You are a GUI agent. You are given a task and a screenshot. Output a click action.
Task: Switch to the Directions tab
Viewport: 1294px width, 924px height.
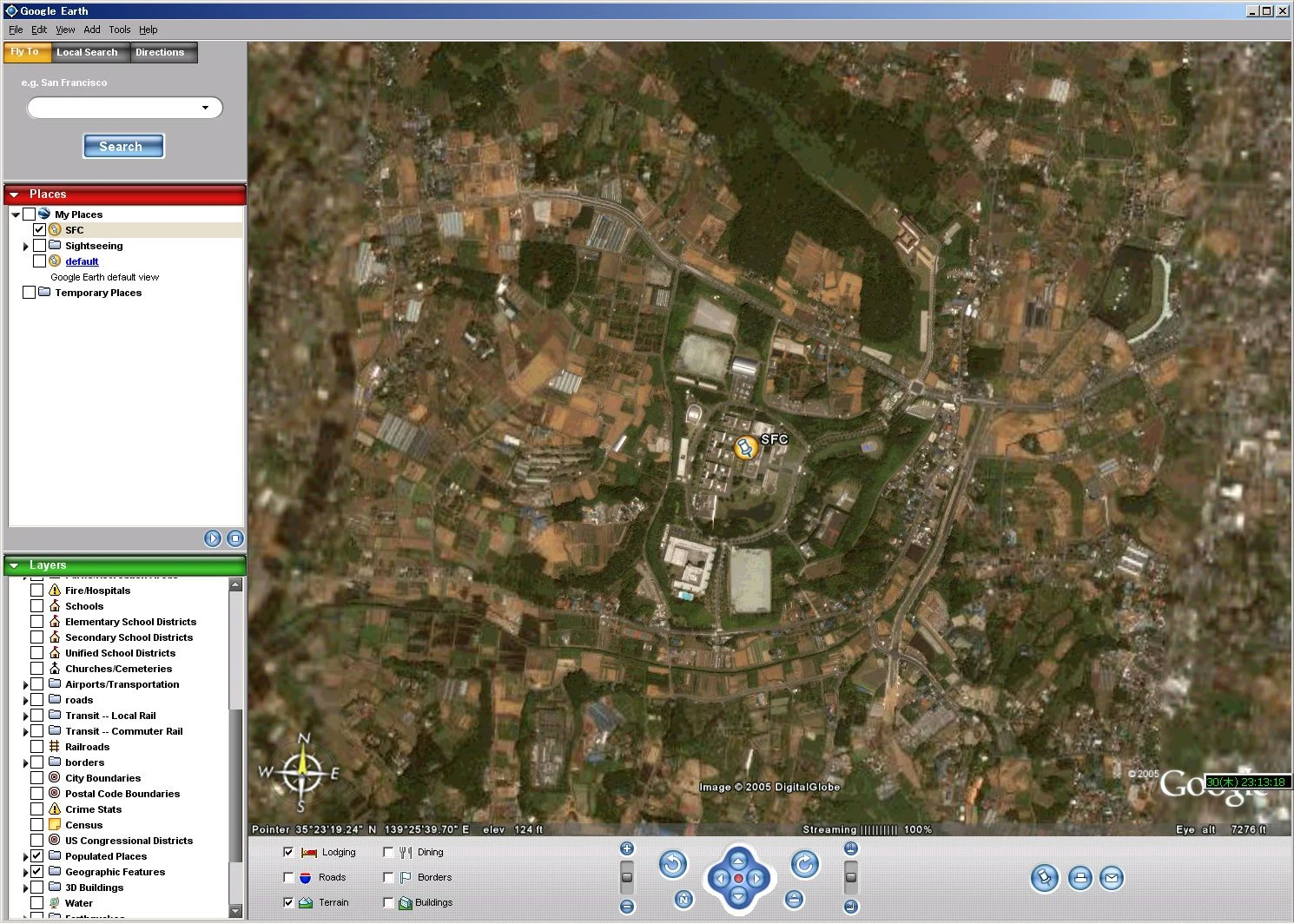(162, 52)
